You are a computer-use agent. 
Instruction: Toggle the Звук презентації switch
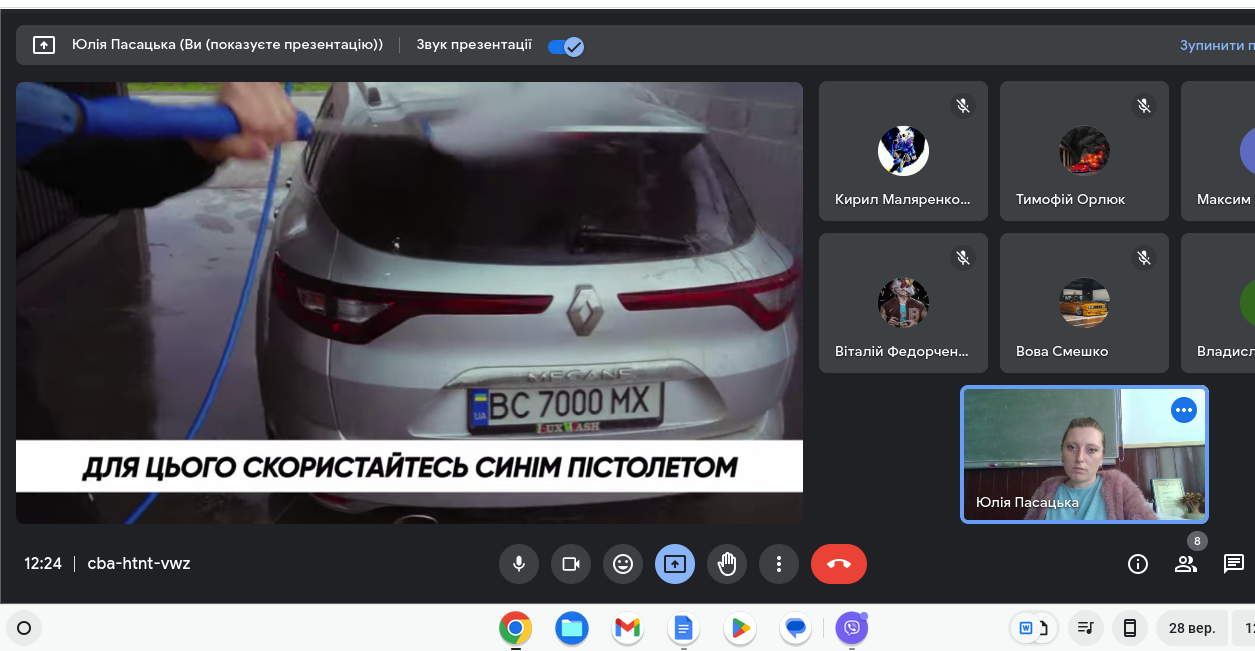566,46
